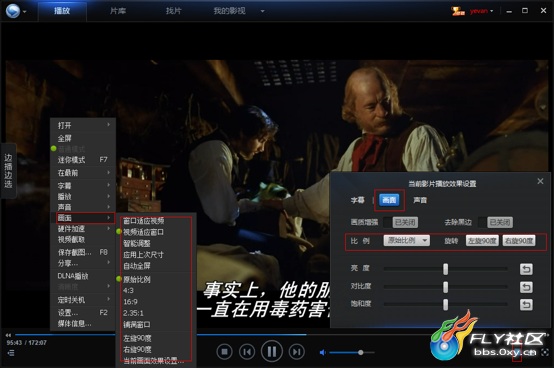Select 字幕 tab in effect settings
Screen dimensions: 554x368
pyautogui.click(x=358, y=200)
